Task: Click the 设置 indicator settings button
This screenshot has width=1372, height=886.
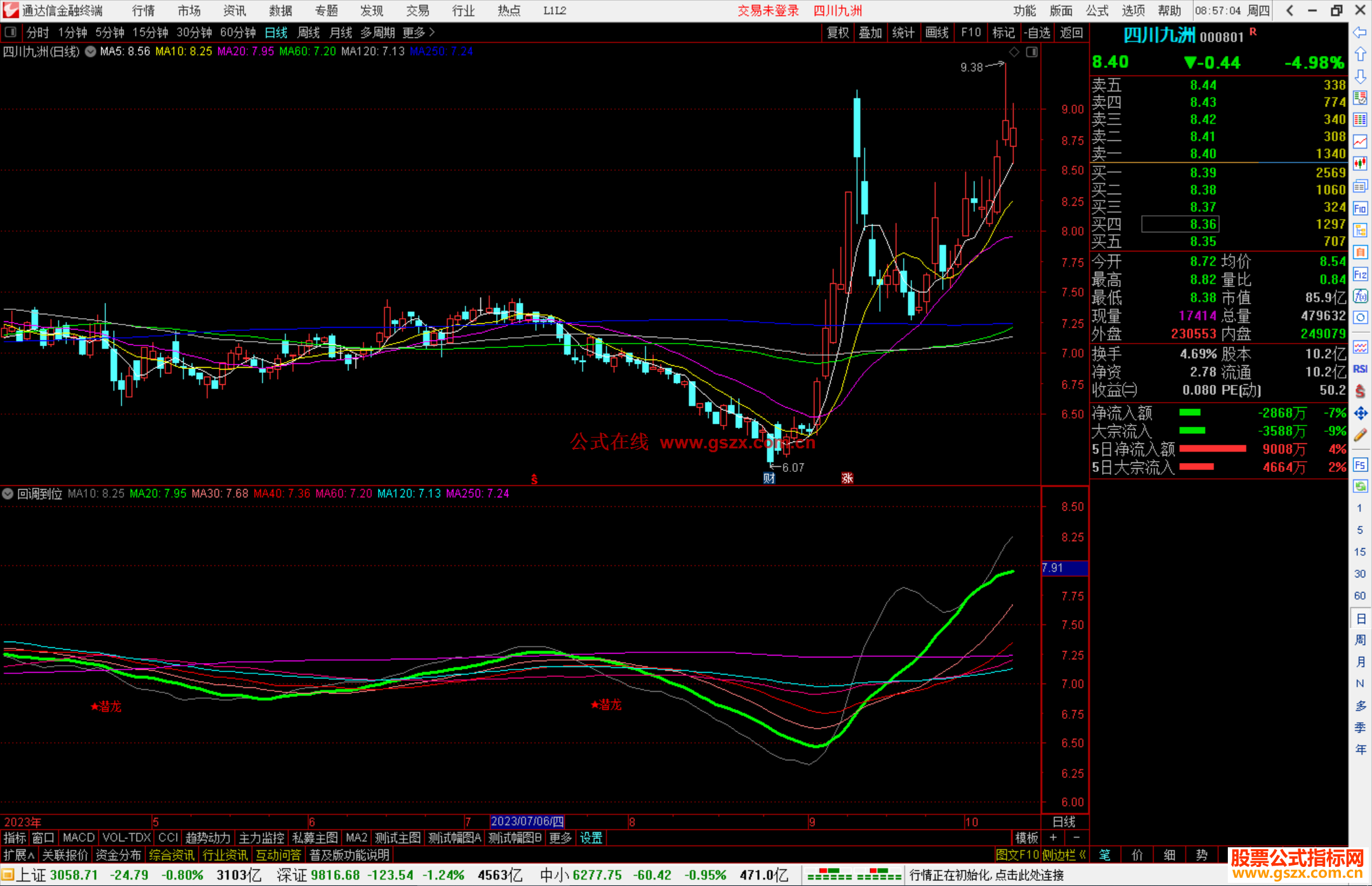Action: 591,838
